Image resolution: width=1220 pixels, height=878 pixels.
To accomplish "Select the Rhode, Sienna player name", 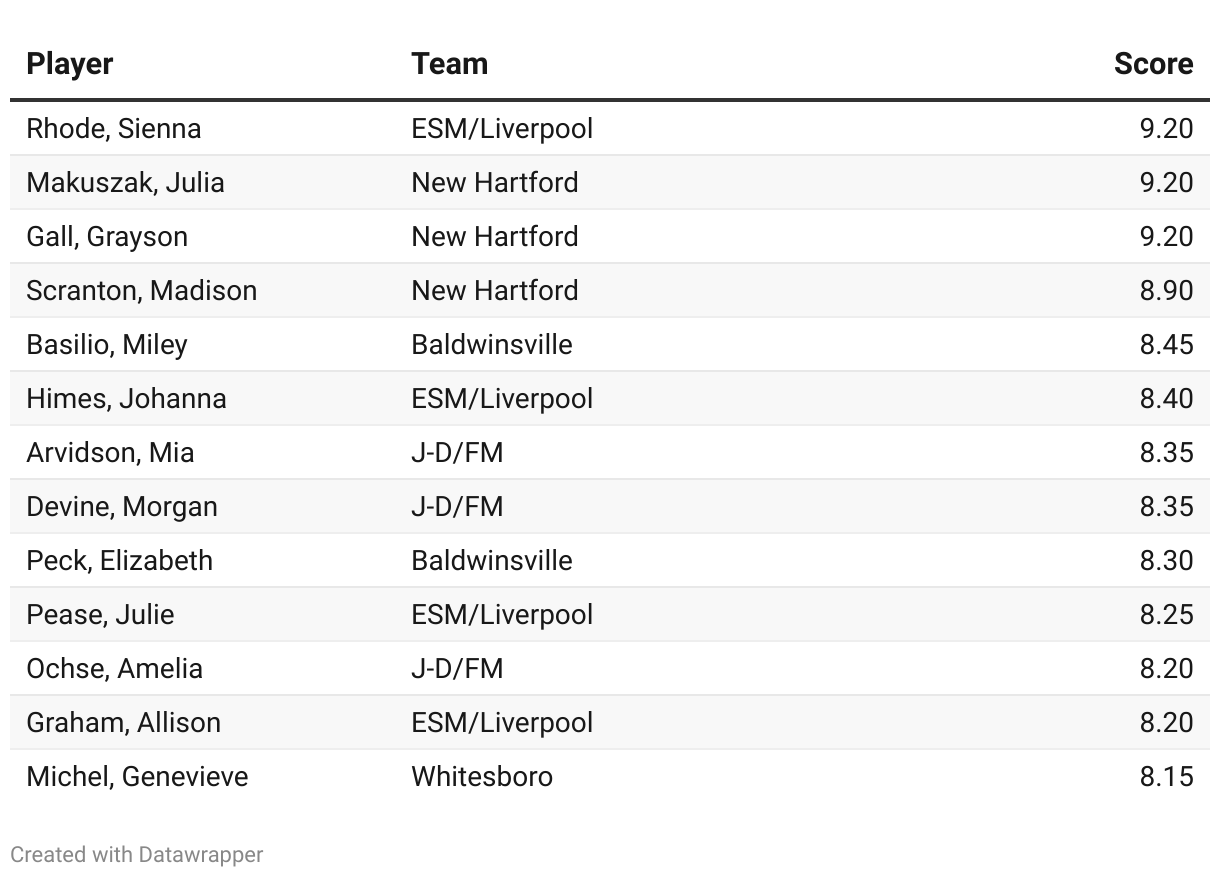I will [x=113, y=129].
